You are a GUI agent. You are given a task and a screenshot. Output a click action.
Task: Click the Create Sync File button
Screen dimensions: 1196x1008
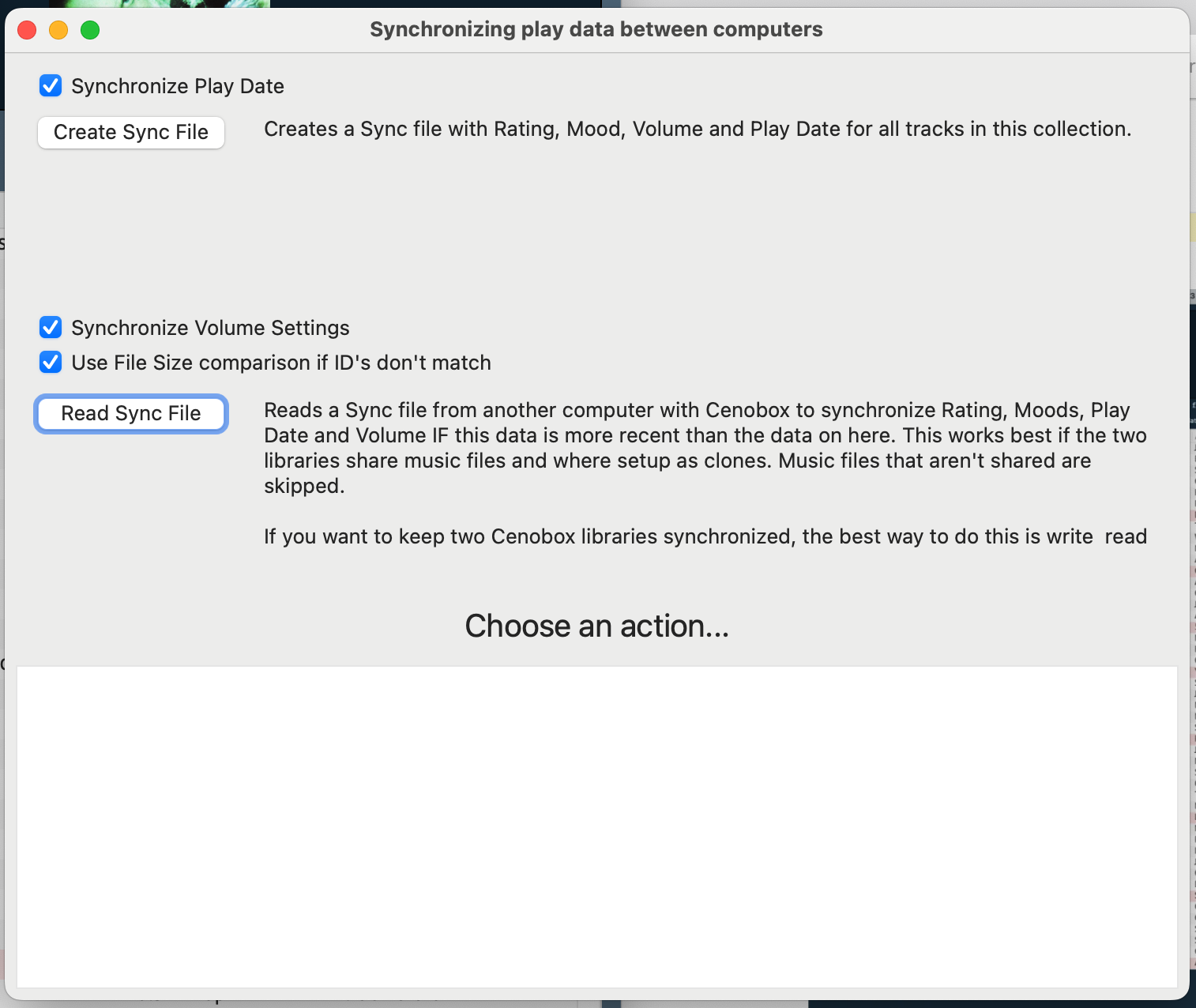pos(131,132)
